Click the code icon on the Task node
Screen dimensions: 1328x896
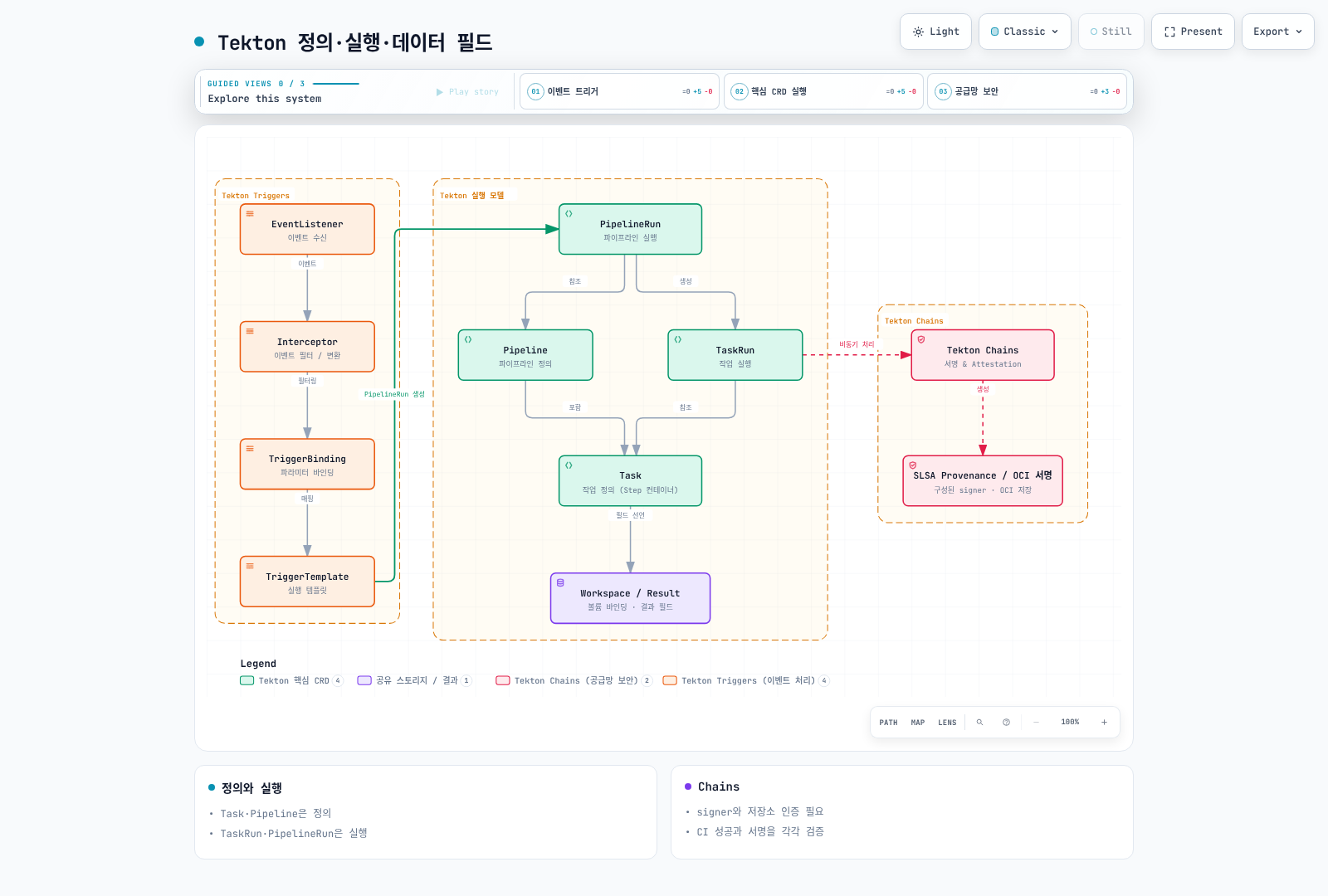[569, 465]
